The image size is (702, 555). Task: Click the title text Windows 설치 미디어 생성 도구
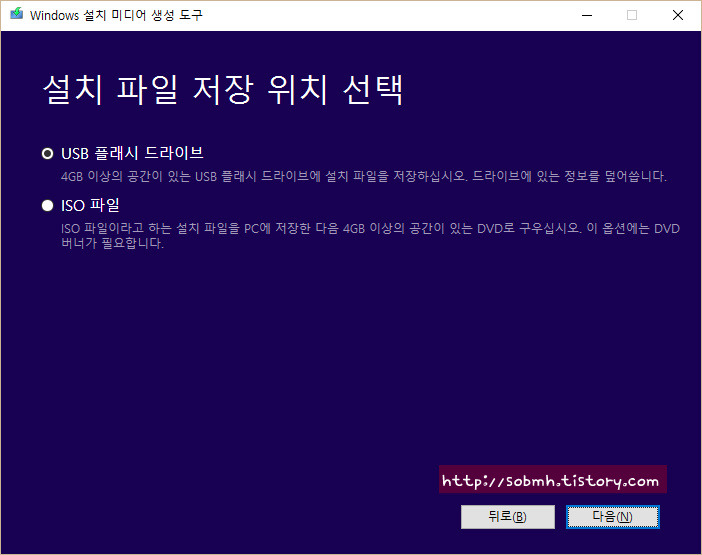pyautogui.click(x=116, y=15)
